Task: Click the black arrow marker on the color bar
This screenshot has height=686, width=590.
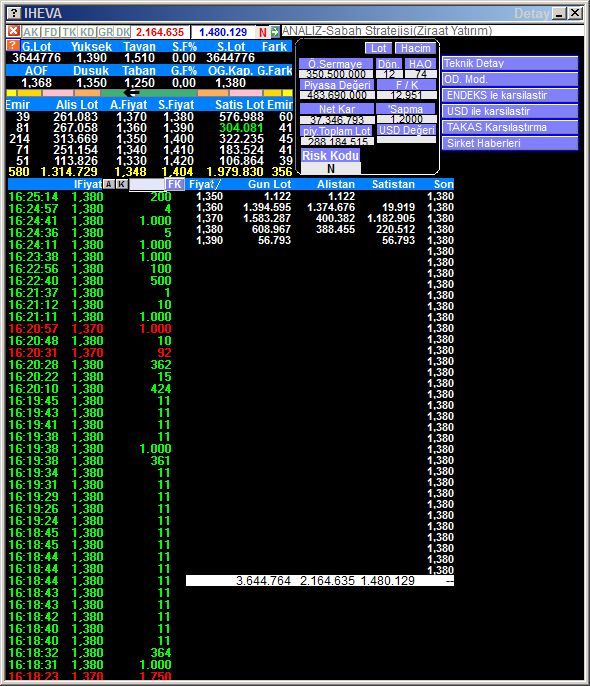Action: 131,93
